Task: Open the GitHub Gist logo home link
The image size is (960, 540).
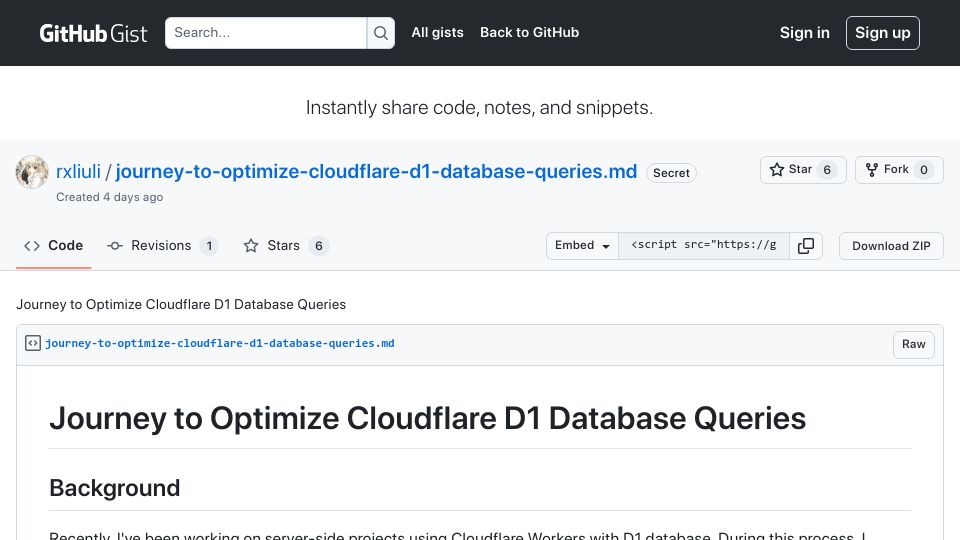Action: tap(93, 33)
